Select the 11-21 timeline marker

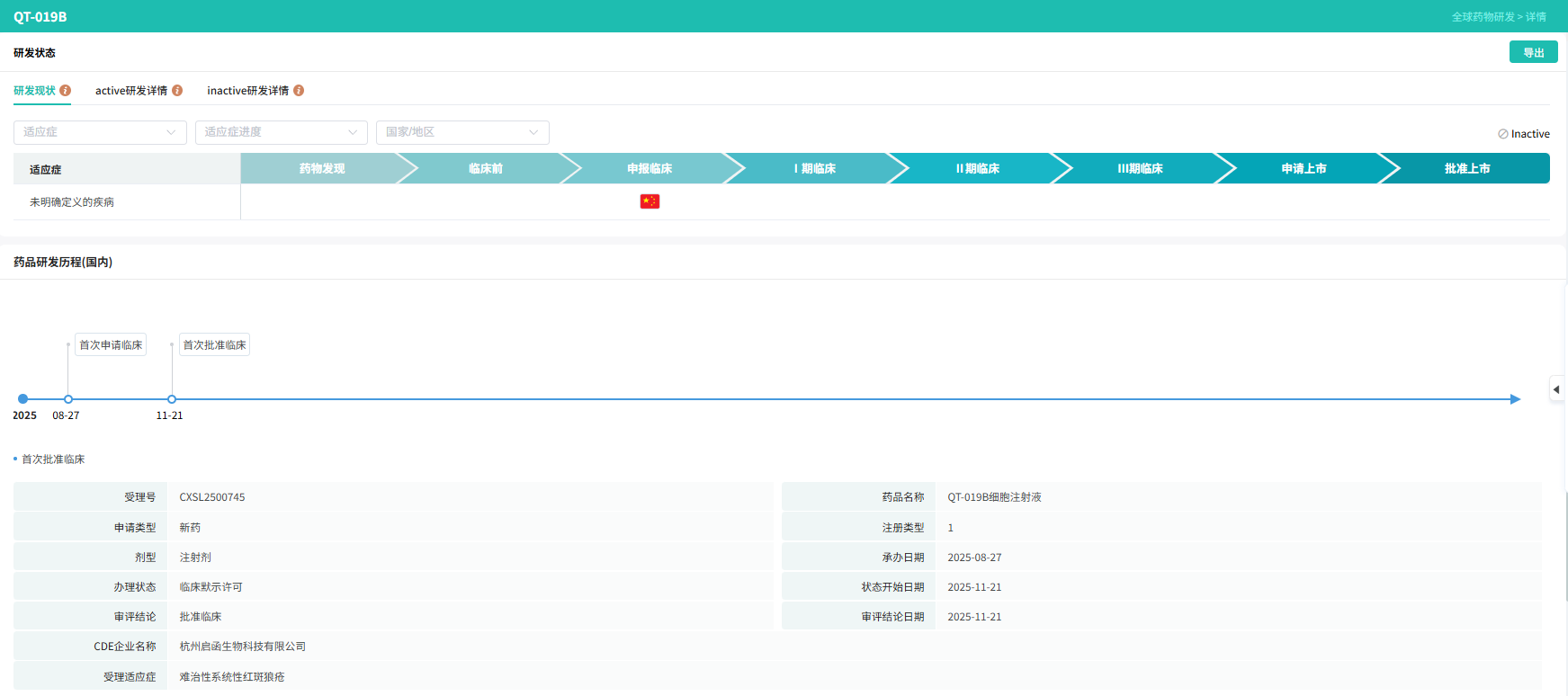pos(172,399)
